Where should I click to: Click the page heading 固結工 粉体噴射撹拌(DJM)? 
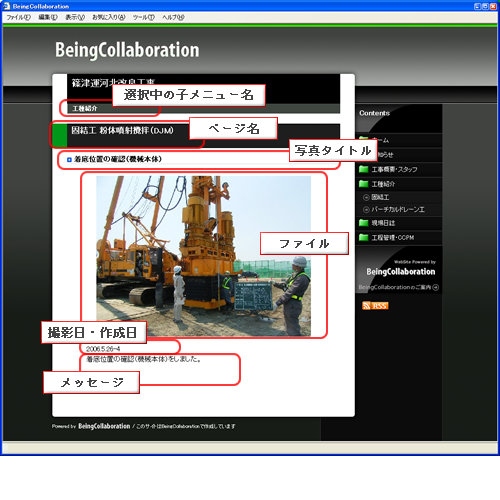coord(122,130)
